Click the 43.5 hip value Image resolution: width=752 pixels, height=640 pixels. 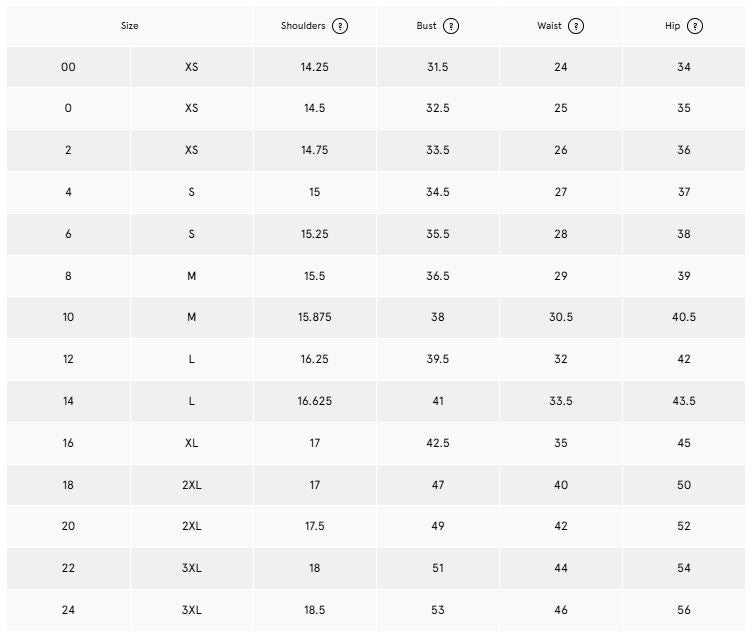(684, 401)
